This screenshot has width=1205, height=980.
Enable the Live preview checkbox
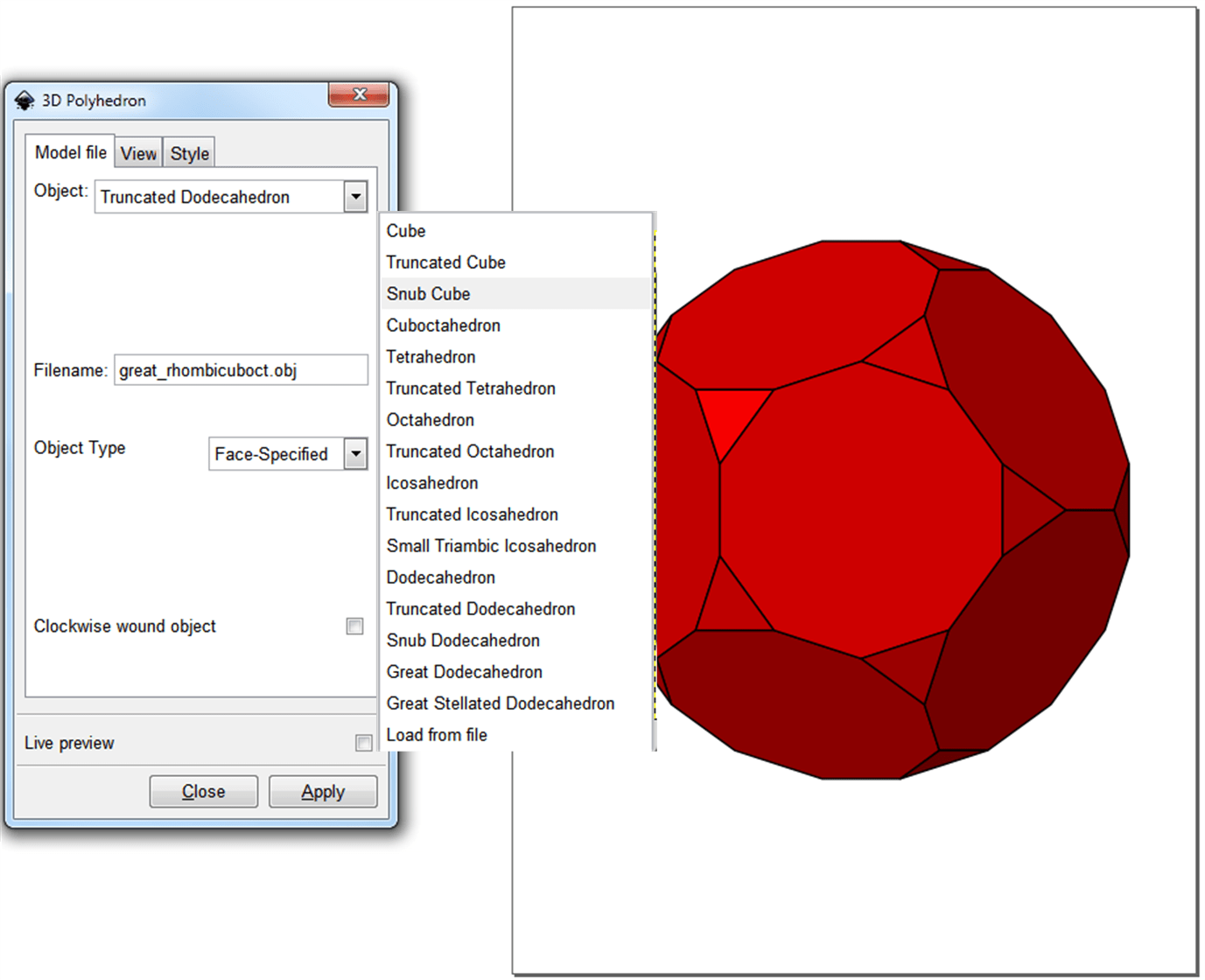pos(364,742)
